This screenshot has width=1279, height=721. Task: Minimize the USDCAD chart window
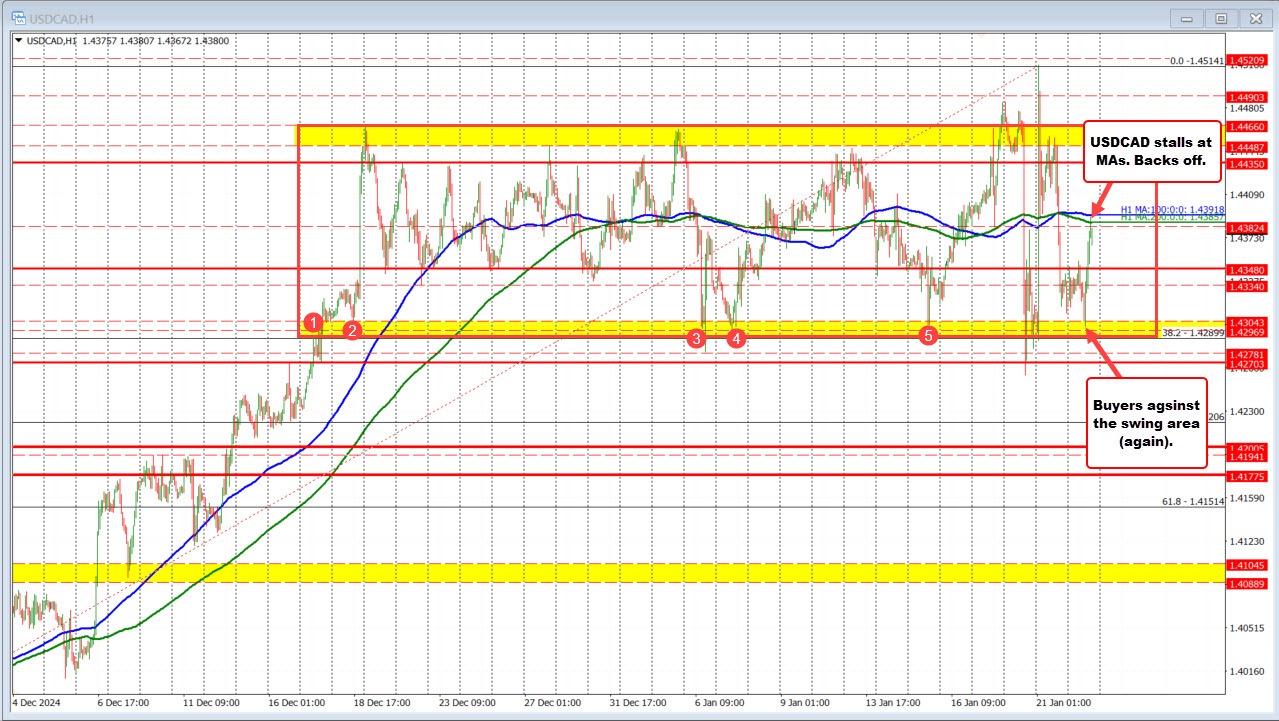pos(1185,18)
